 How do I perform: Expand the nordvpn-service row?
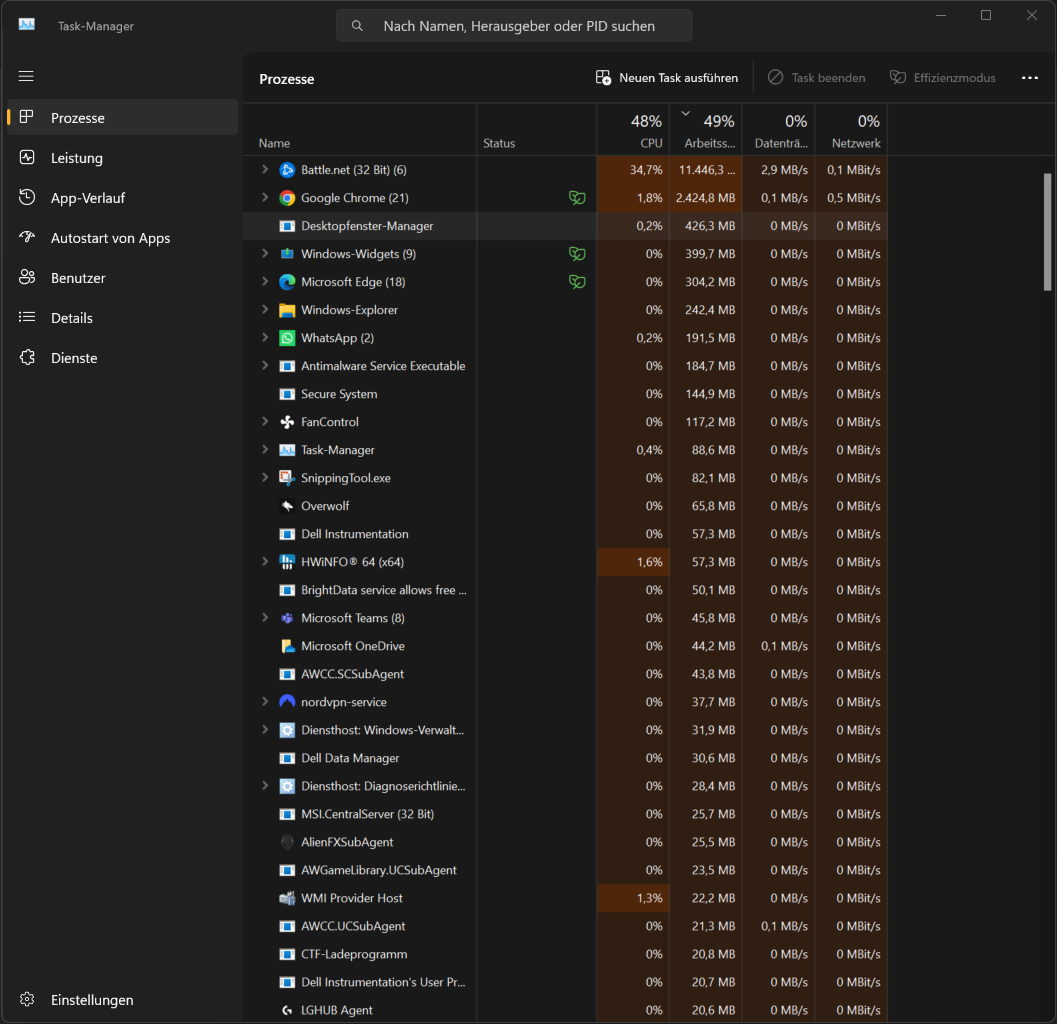pos(265,702)
